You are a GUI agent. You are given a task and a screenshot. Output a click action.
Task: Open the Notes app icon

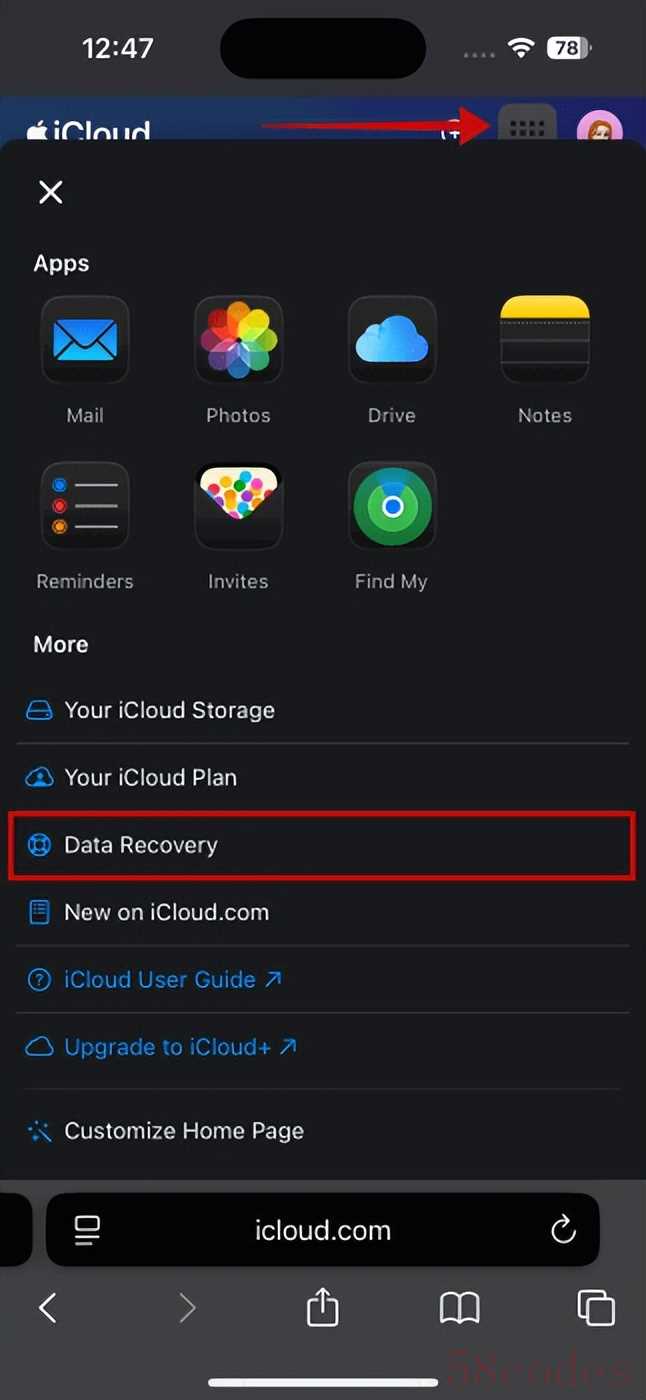pos(545,341)
